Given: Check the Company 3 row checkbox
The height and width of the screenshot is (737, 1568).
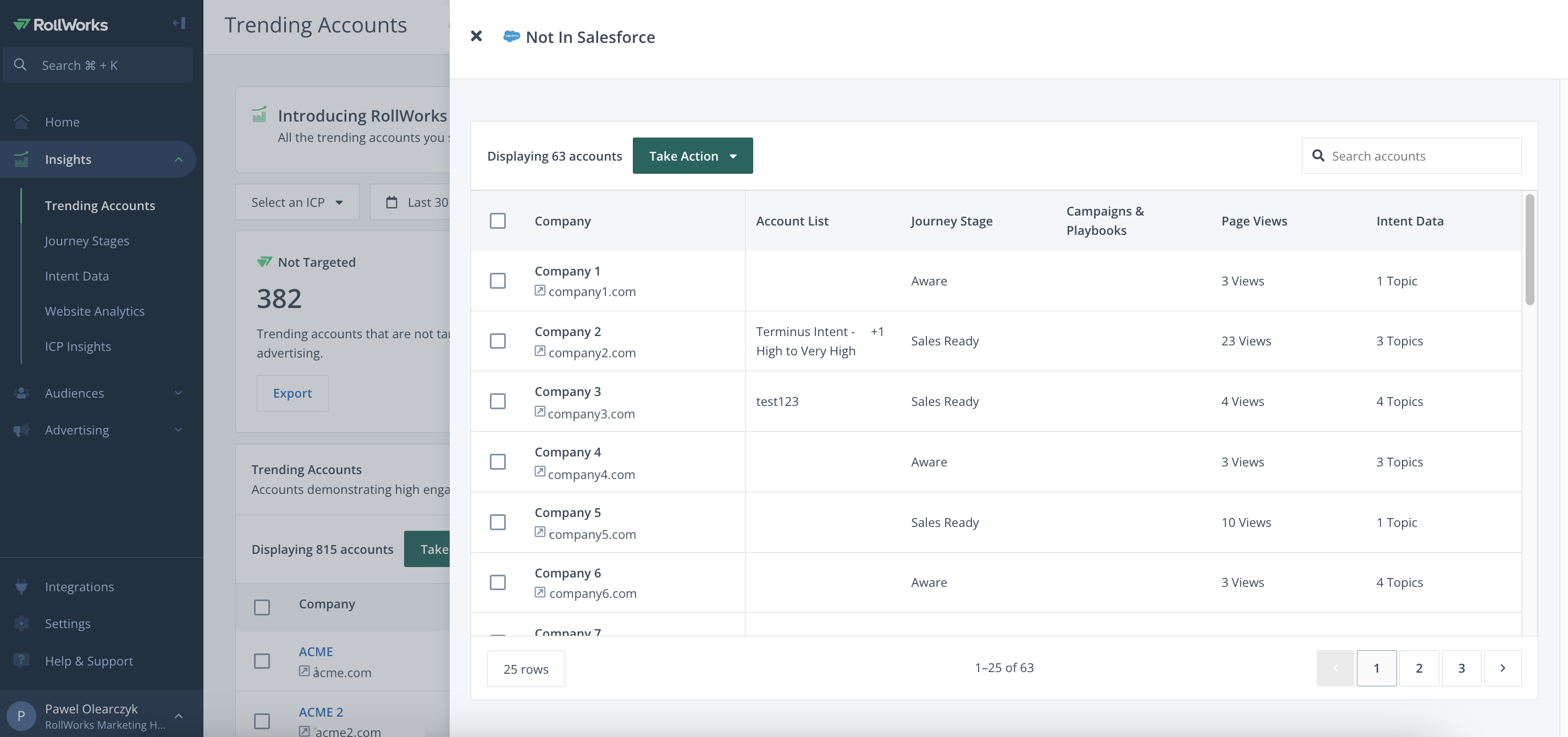Looking at the screenshot, I should 498,402.
